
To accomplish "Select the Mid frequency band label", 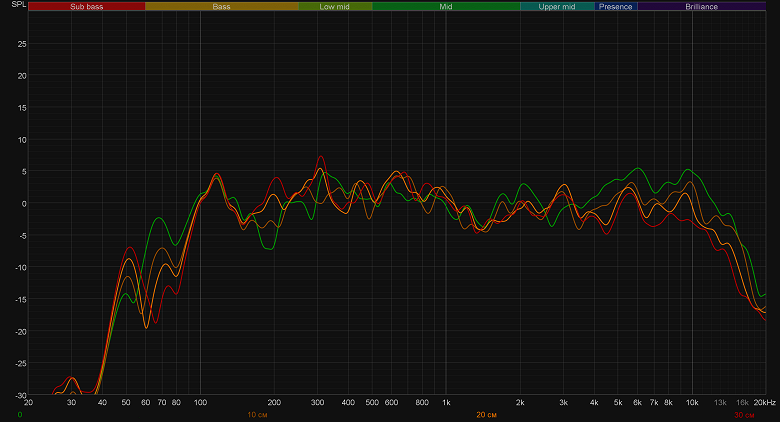I will [x=446, y=6].
